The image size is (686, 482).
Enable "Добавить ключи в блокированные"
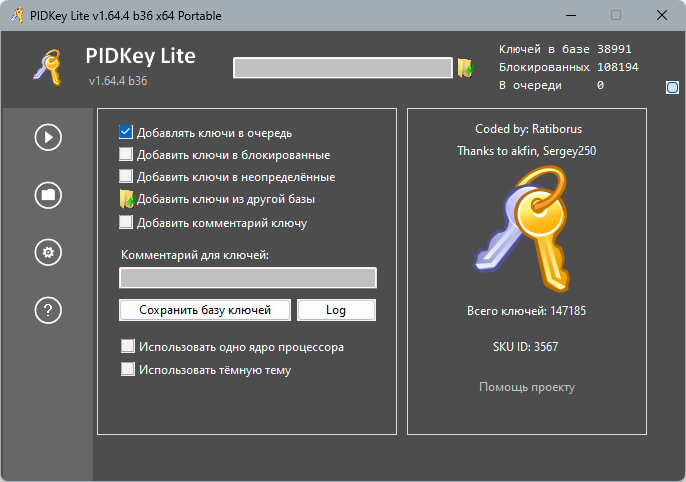click(x=126, y=154)
